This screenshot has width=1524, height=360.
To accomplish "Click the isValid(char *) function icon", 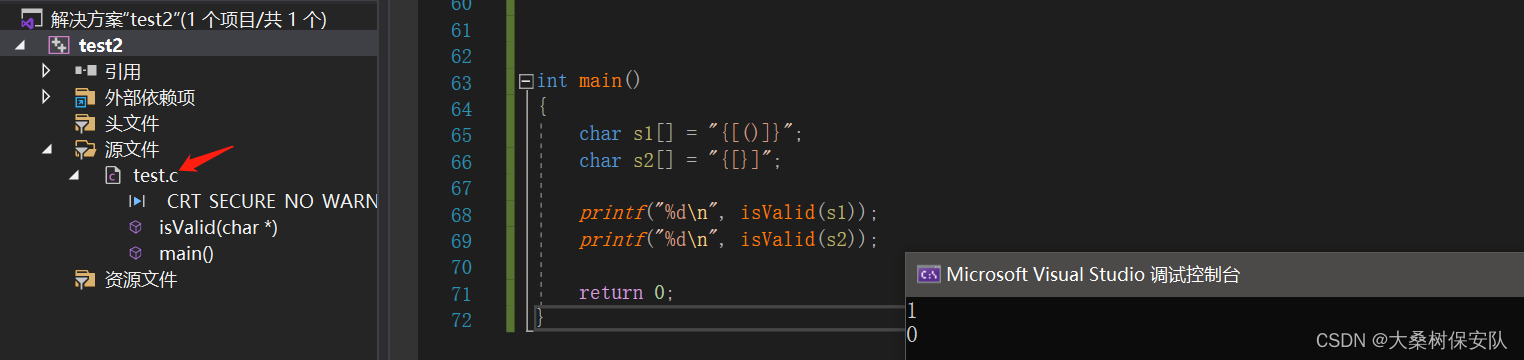I will coord(136,228).
